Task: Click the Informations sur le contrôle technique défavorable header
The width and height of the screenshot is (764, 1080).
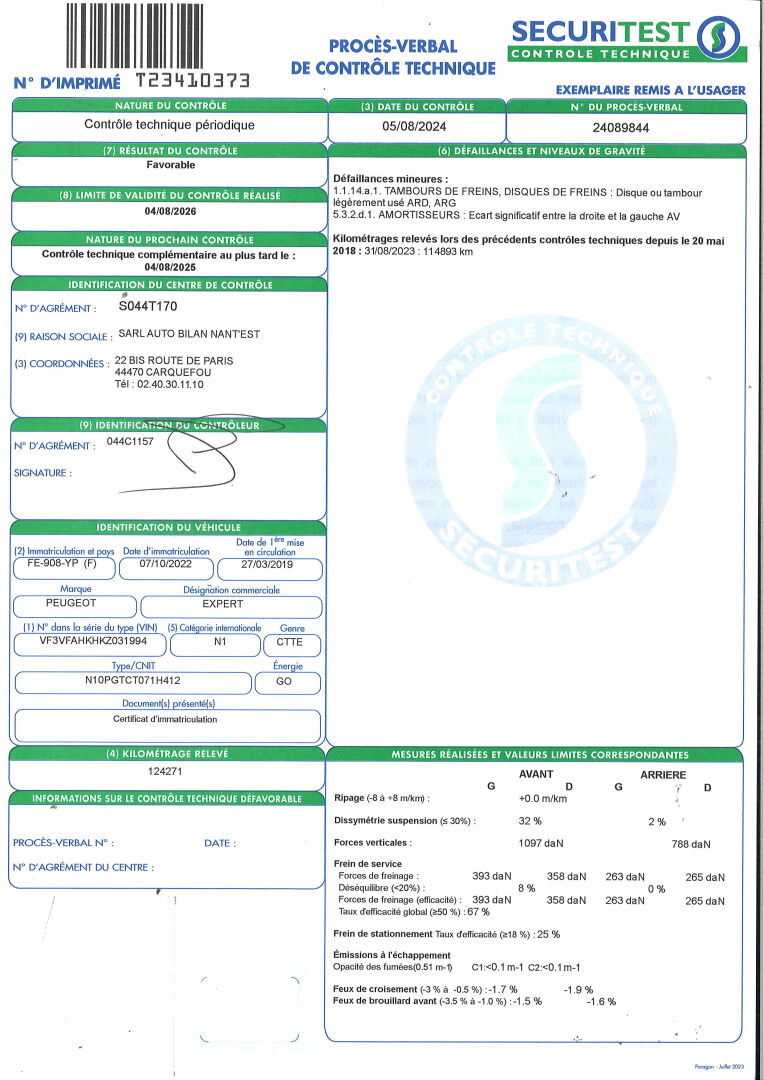Action: coord(167,799)
